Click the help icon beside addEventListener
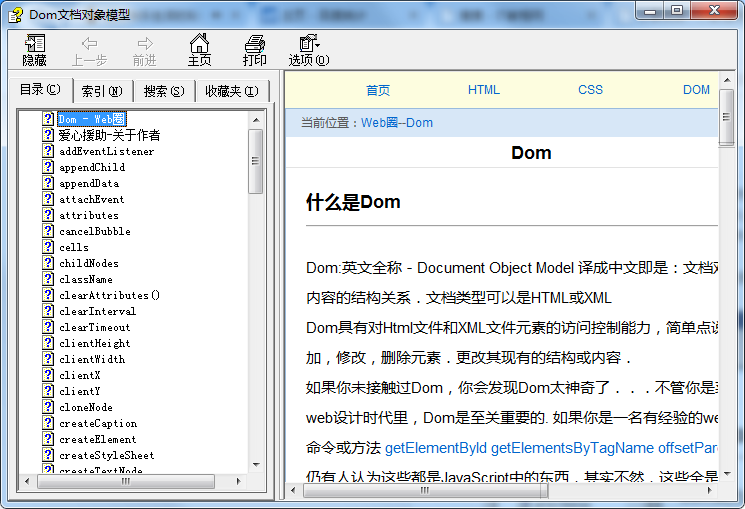The height and width of the screenshot is (509, 745). 48,151
